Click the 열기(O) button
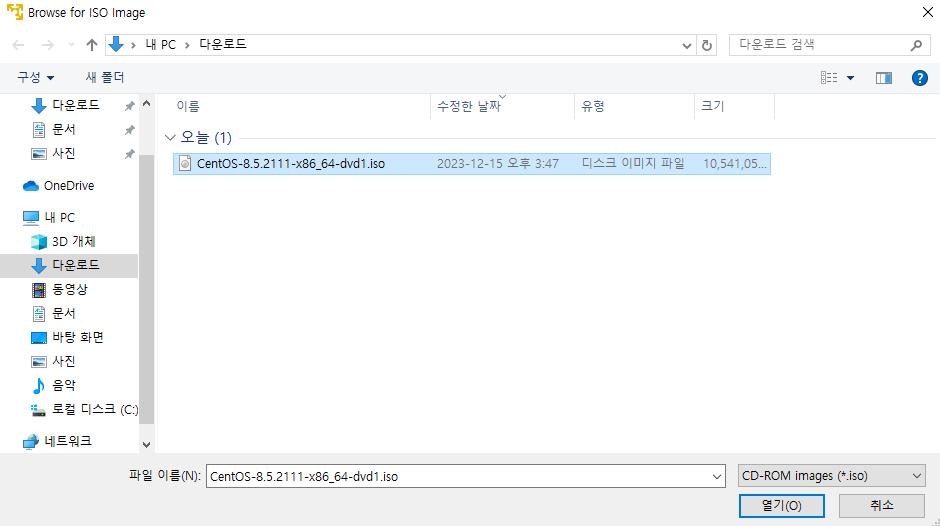This screenshot has width=940, height=526. pos(782,506)
